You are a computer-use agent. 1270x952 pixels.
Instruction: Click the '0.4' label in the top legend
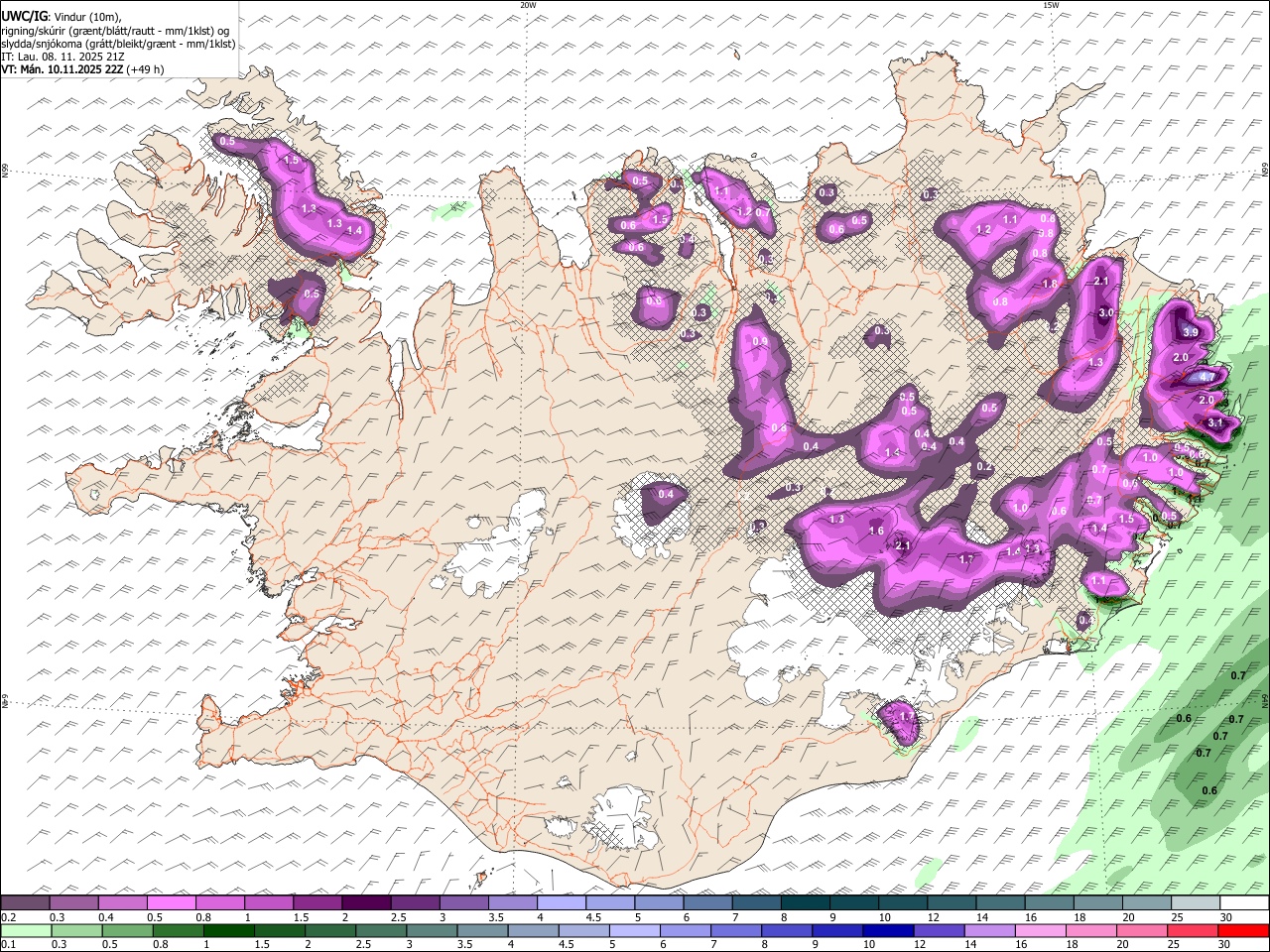tap(106, 917)
